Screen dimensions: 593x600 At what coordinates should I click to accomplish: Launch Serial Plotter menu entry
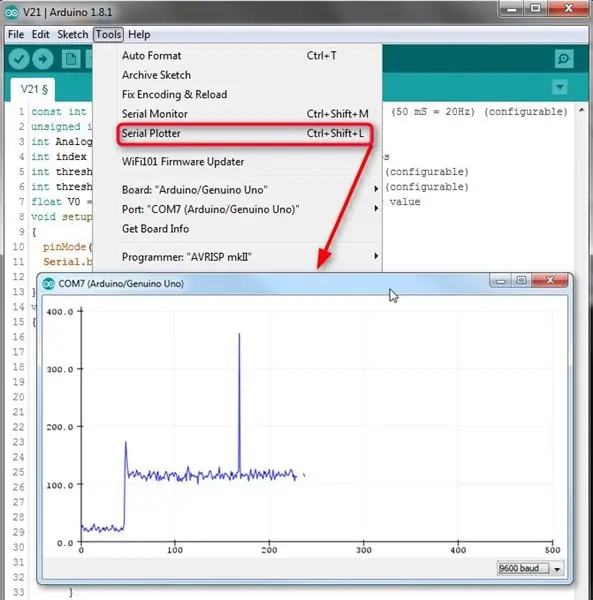point(237,134)
